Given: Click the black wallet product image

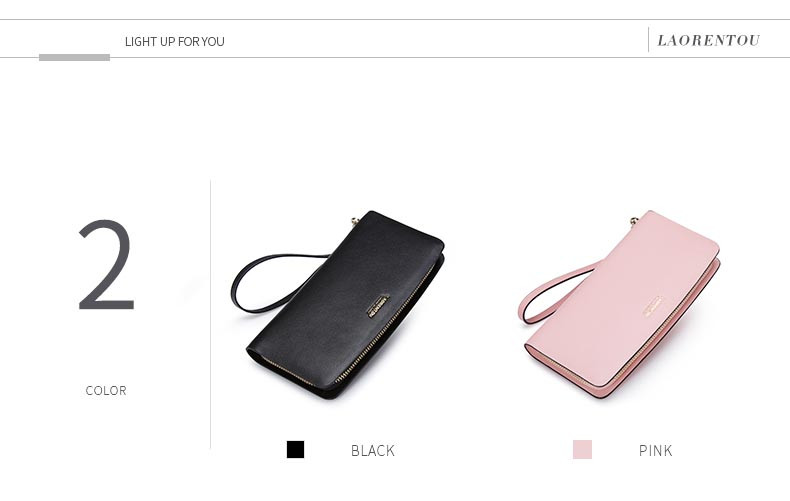Looking at the screenshot, I should pos(339,305).
